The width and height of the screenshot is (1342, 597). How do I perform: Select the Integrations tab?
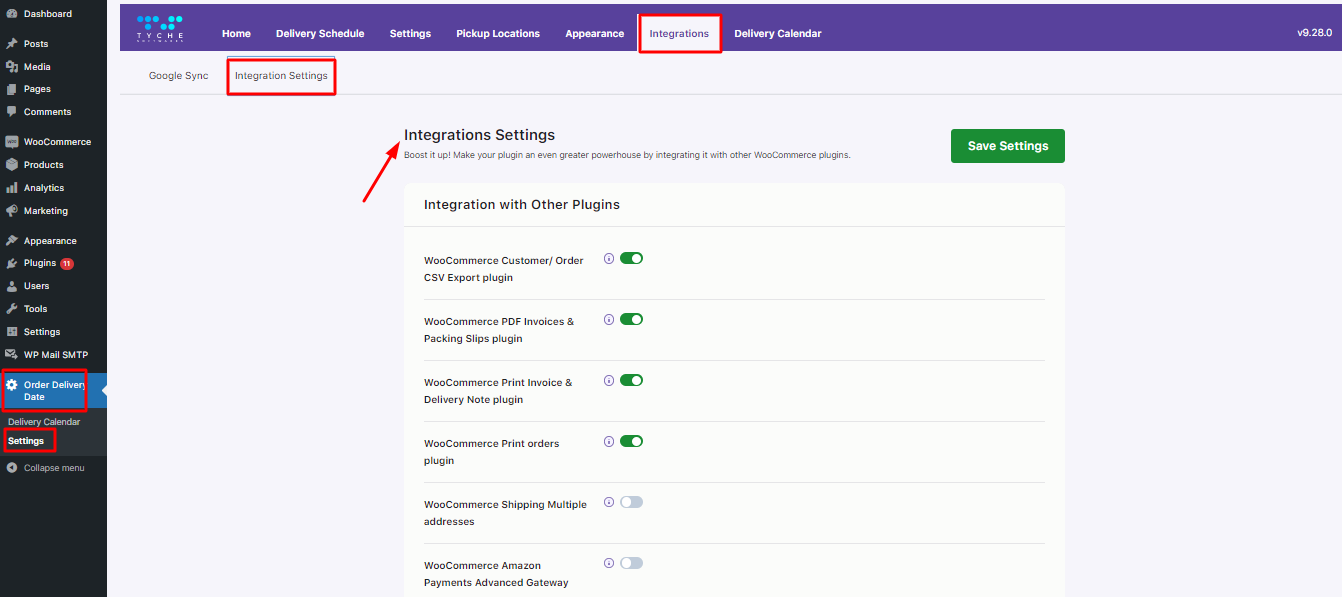[679, 33]
